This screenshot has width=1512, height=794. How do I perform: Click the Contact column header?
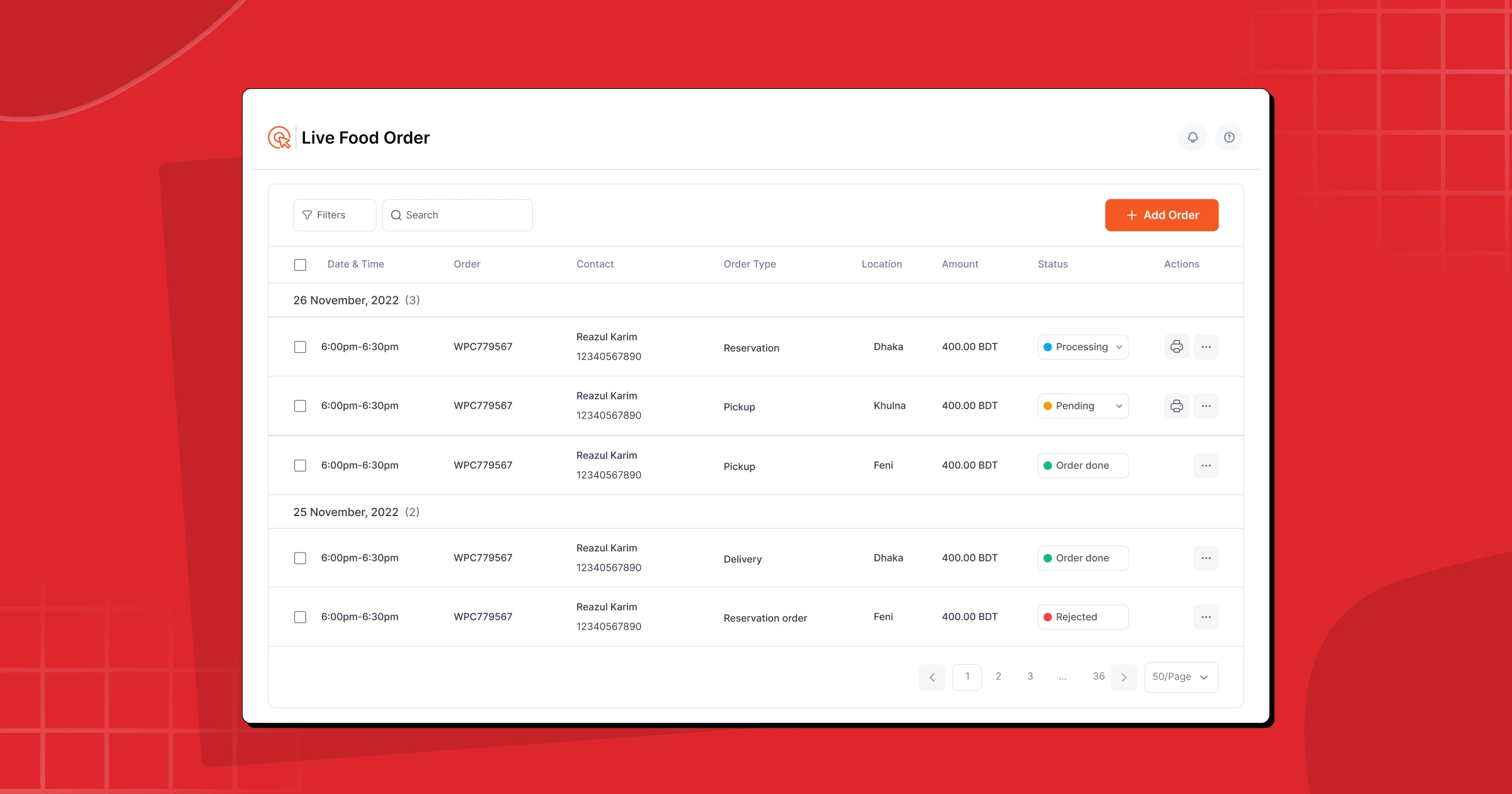click(595, 264)
